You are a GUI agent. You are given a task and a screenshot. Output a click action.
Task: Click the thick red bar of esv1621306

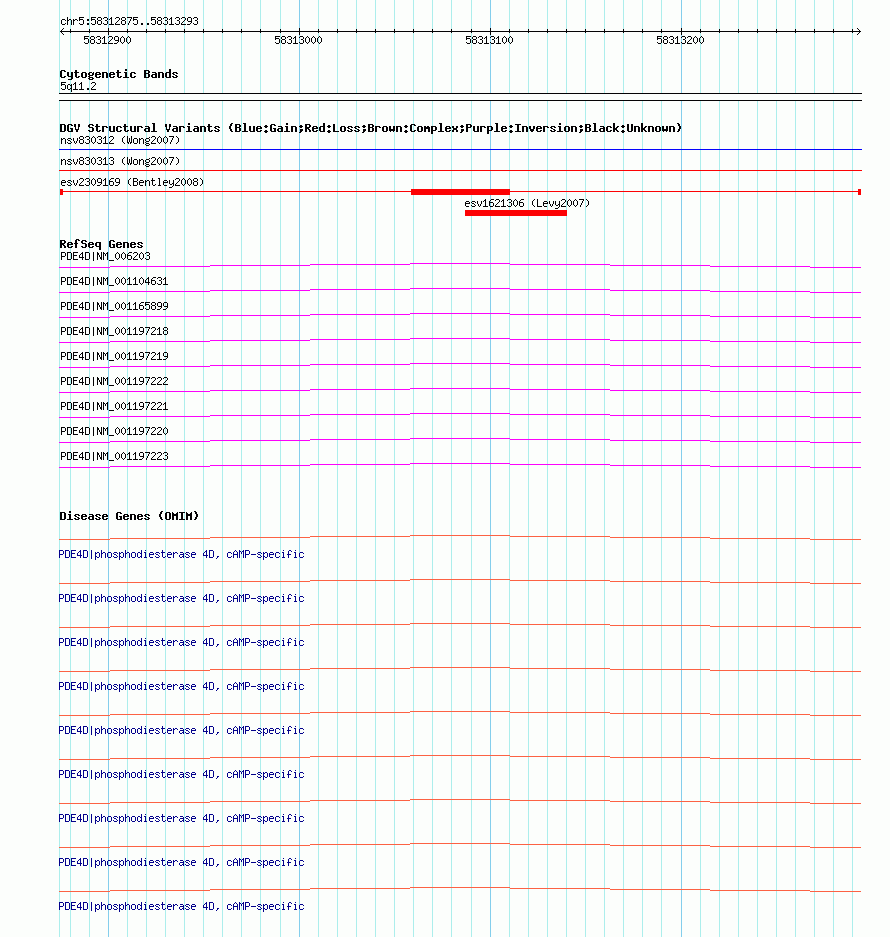[516, 213]
